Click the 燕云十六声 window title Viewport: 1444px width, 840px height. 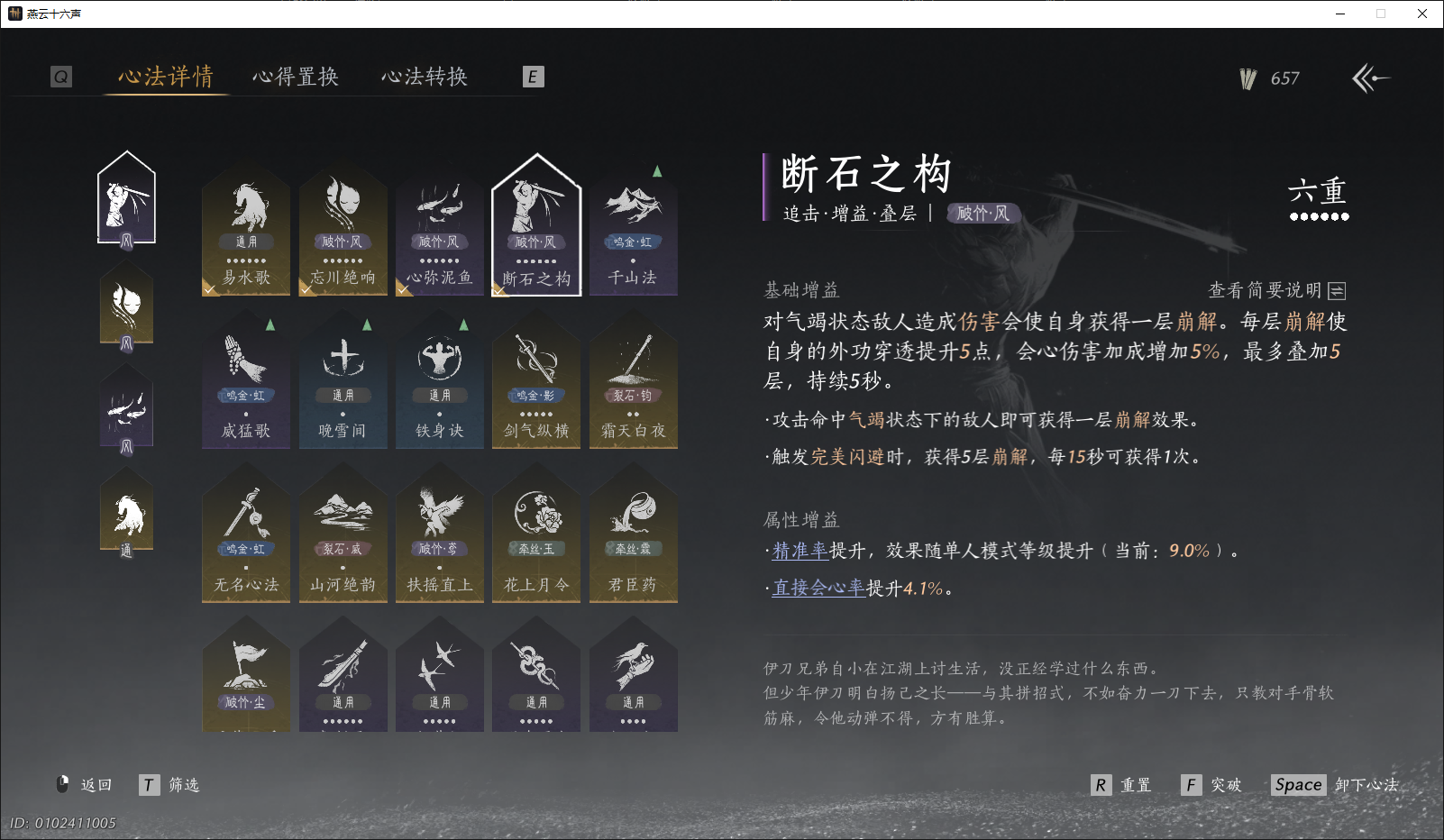(x=54, y=14)
